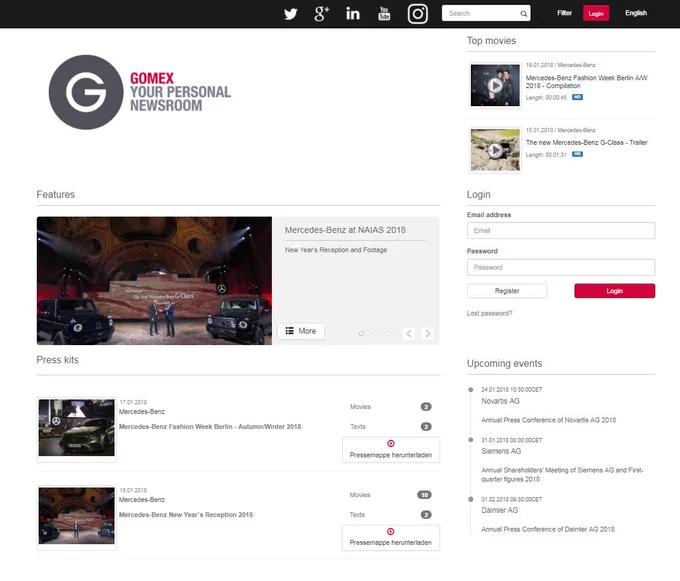The height and width of the screenshot is (581, 680).
Task: Click date 15.01.2018 of New Year's Reception kit
Action: click(x=133, y=490)
